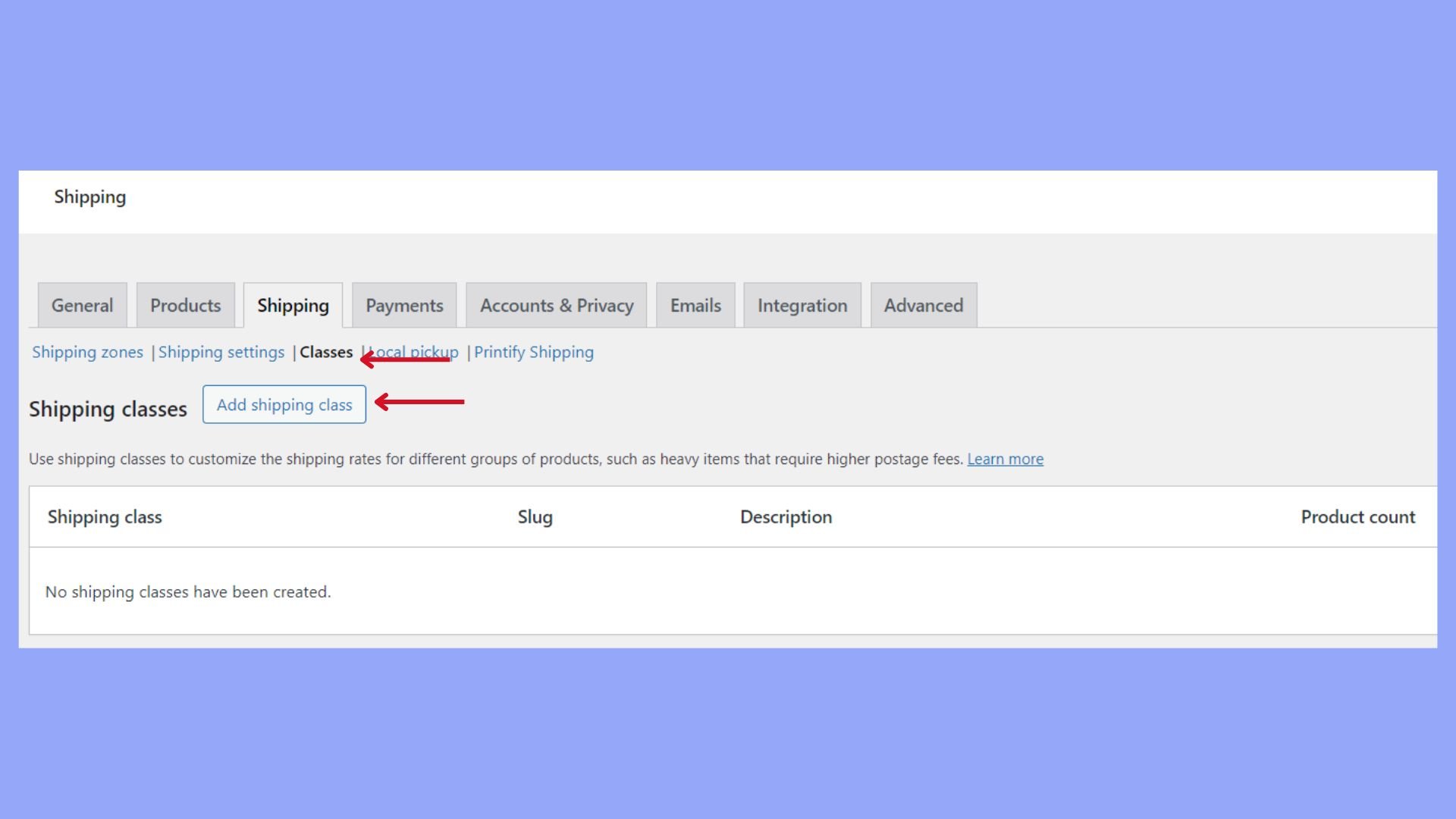Click the Shipping class column header

(105, 517)
